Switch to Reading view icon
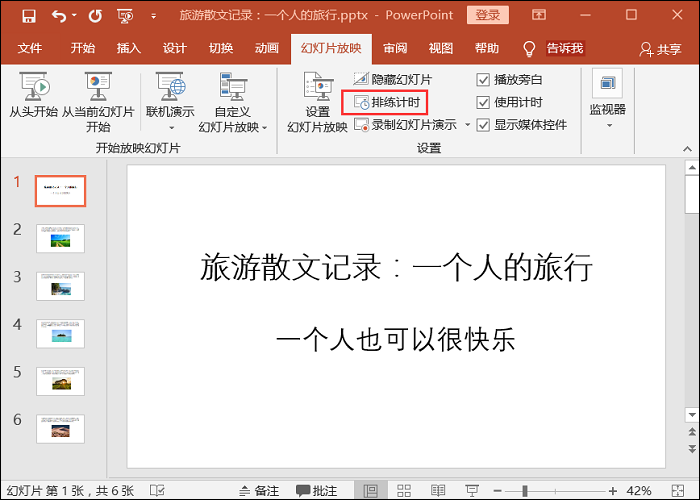This screenshot has width=700, height=500. click(x=438, y=491)
